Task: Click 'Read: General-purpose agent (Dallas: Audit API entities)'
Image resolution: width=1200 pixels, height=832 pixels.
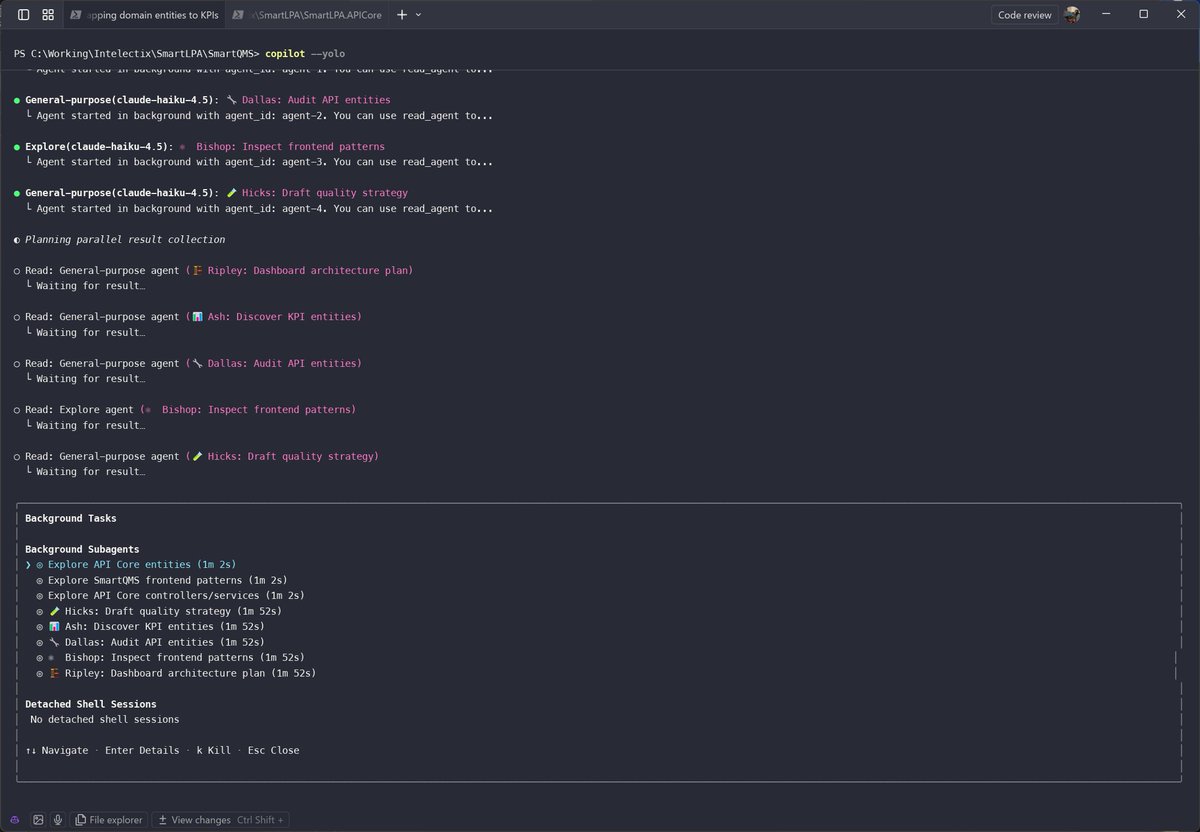Action: point(193,363)
